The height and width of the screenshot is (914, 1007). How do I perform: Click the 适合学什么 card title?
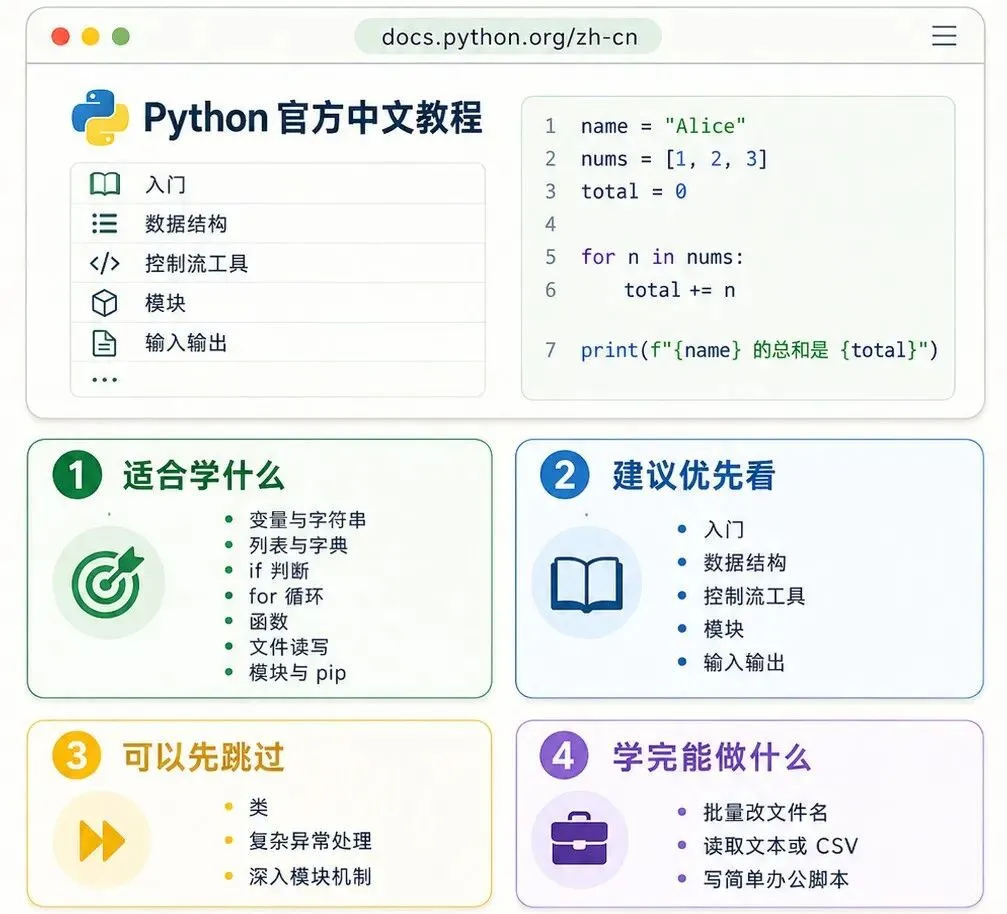pos(204,476)
